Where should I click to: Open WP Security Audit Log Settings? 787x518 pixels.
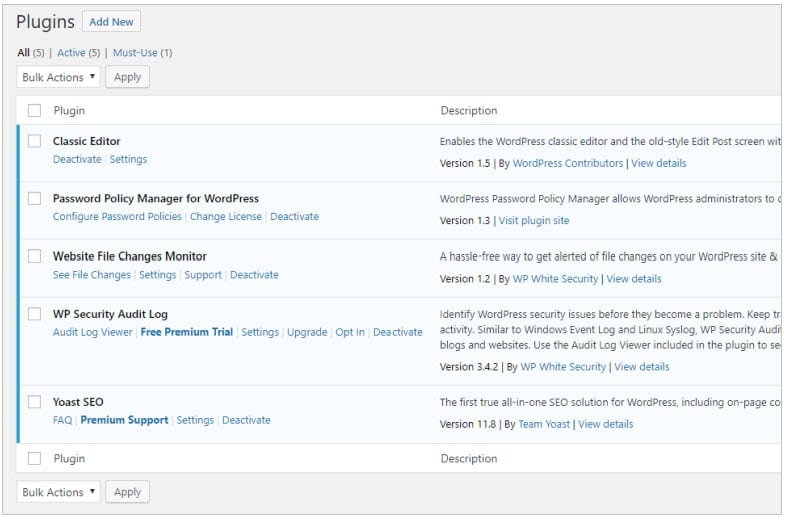(x=260, y=332)
